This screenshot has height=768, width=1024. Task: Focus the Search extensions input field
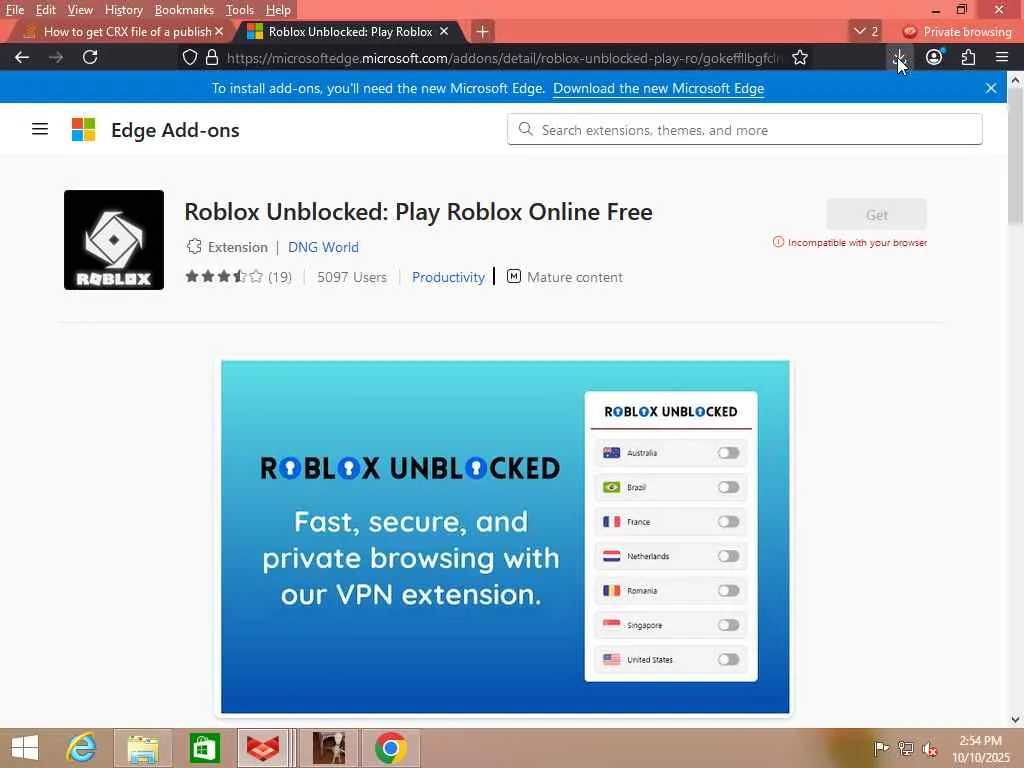tap(744, 129)
